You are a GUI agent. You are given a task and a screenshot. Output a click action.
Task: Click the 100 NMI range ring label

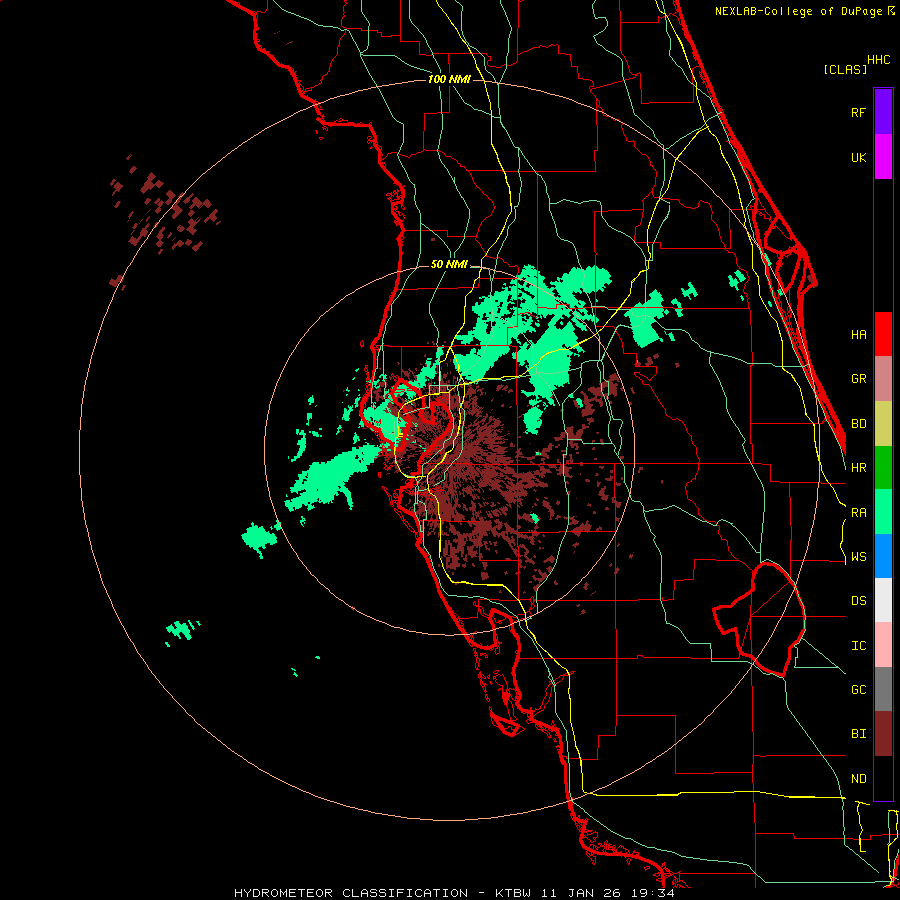point(449,79)
